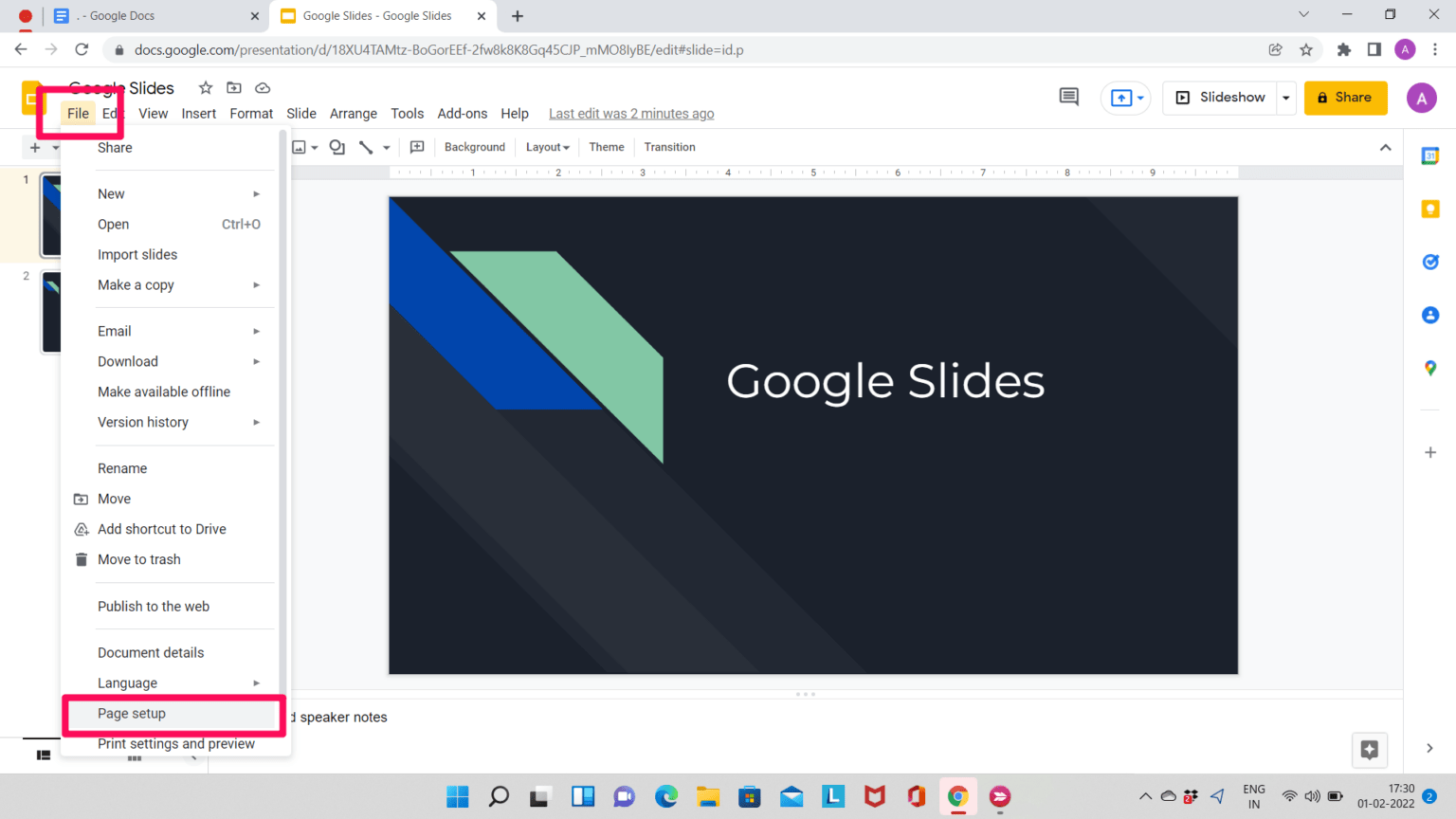Click the Explore button at bottom right

click(1370, 750)
